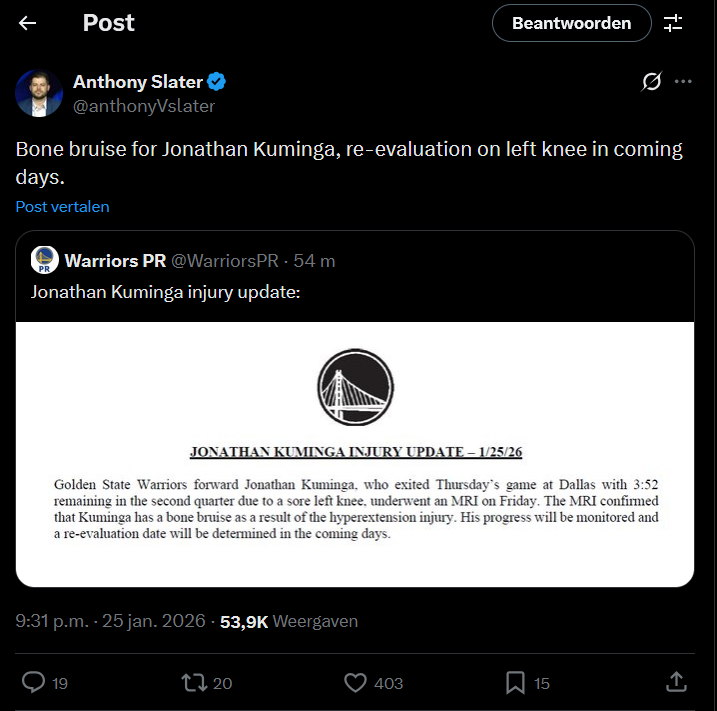The height and width of the screenshot is (711, 717).
Task: Click the back arrow icon
Action: pos(28,23)
